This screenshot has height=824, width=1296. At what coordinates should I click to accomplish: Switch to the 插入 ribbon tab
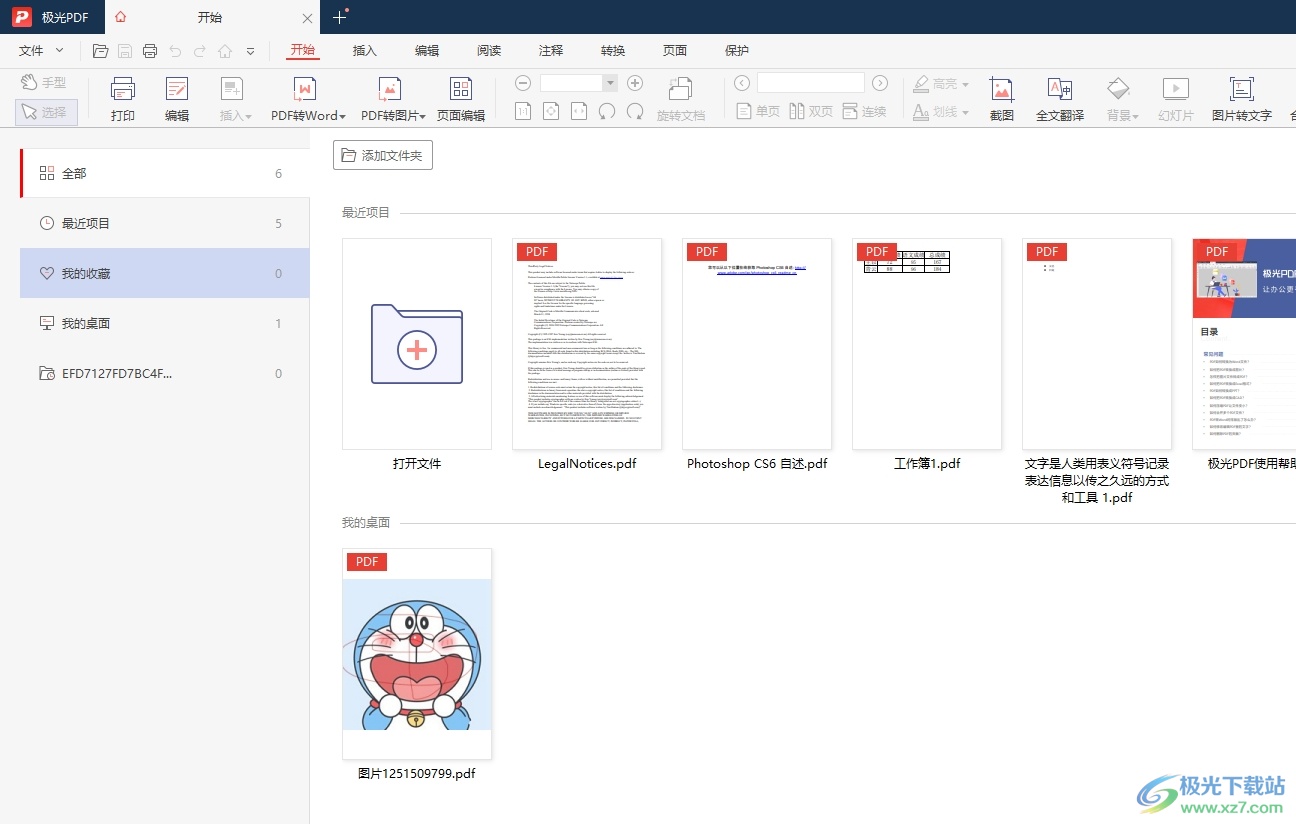[365, 51]
